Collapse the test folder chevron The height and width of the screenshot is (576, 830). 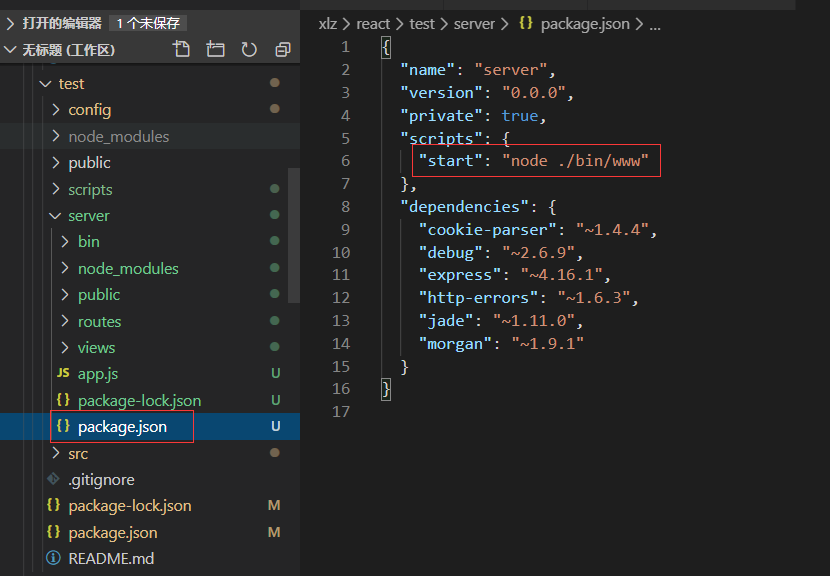point(46,84)
